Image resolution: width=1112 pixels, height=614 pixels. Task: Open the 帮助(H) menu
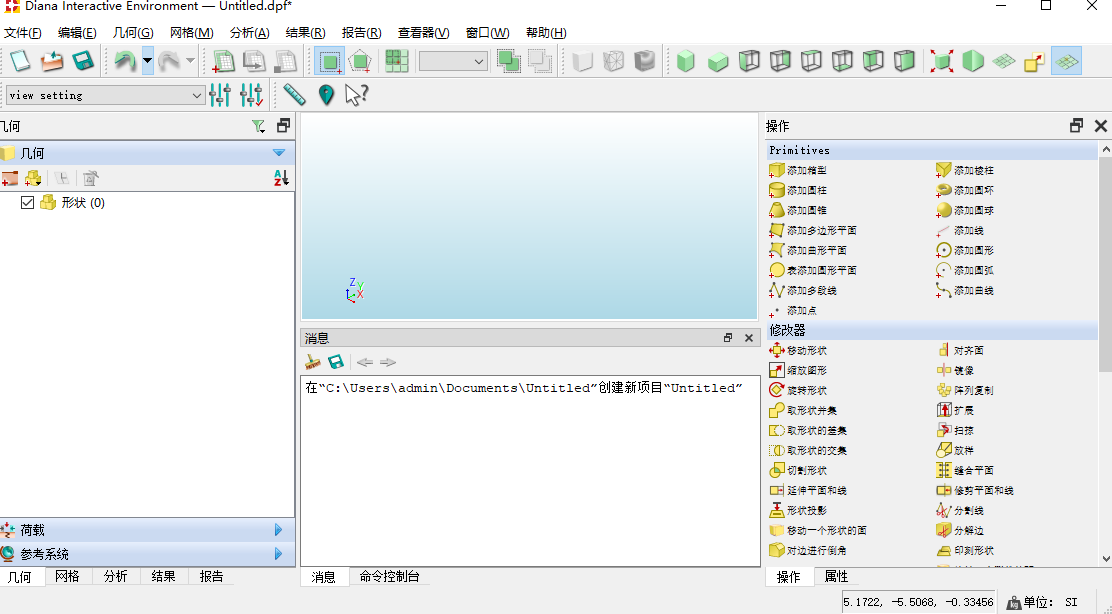(x=546, y=33)
